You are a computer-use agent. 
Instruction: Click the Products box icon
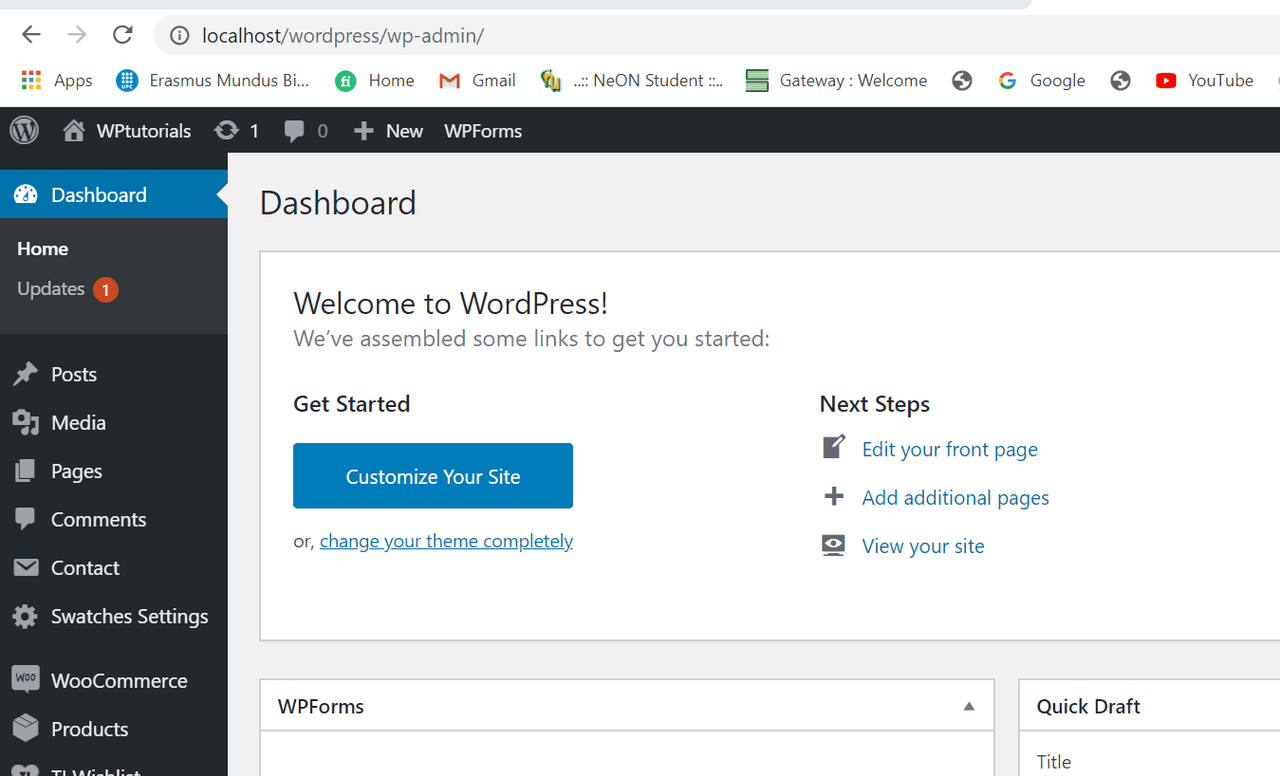coord(25,728)
